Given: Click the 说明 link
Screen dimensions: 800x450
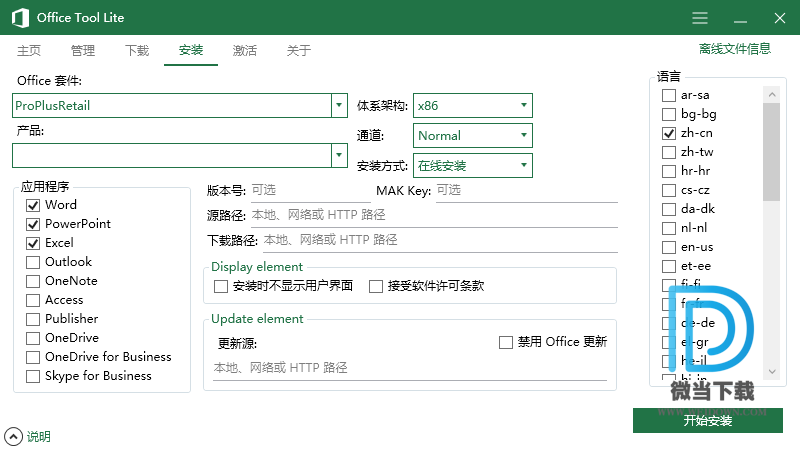Looking at the screenshot, I should click(39, 437).
